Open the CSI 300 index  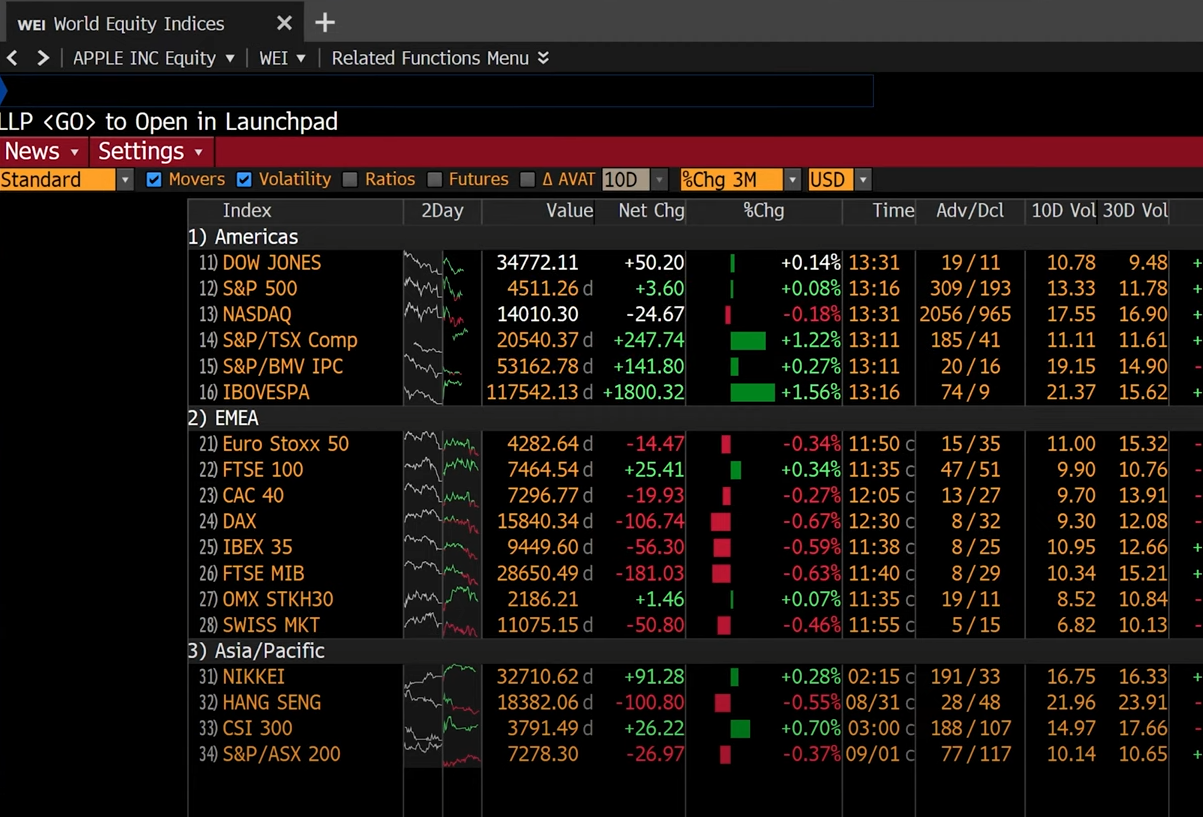coord(258,729)
